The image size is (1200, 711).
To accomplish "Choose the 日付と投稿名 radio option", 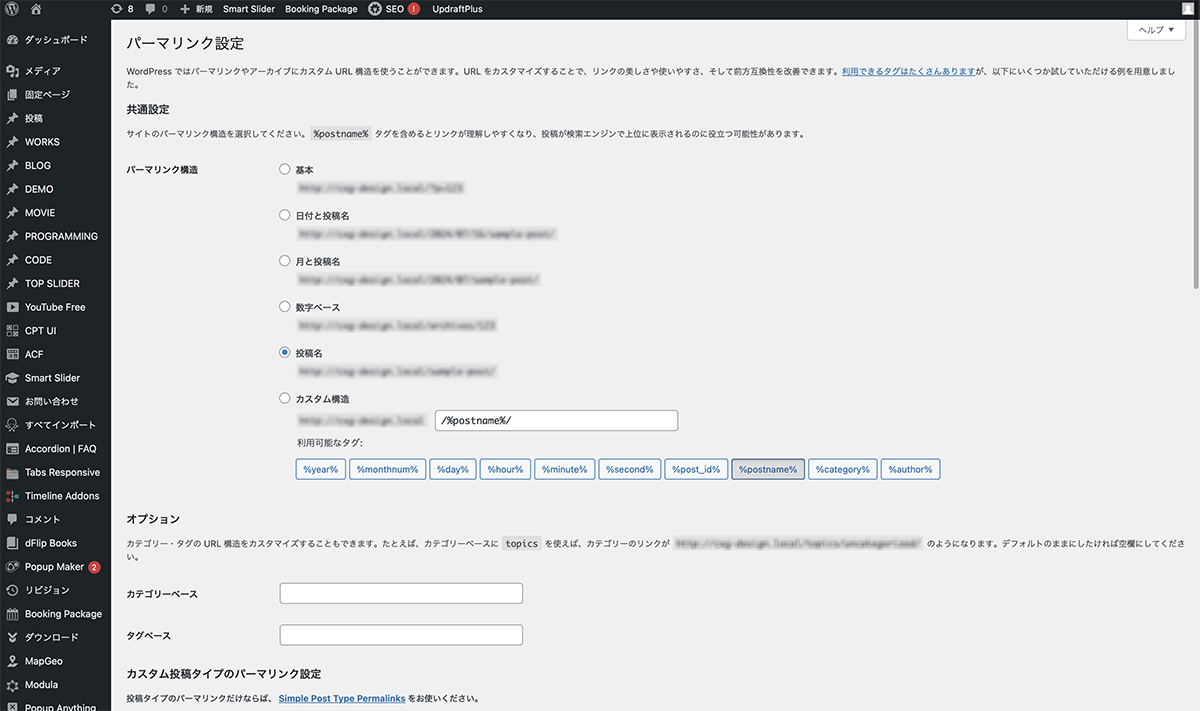I will tap(285, 215).
